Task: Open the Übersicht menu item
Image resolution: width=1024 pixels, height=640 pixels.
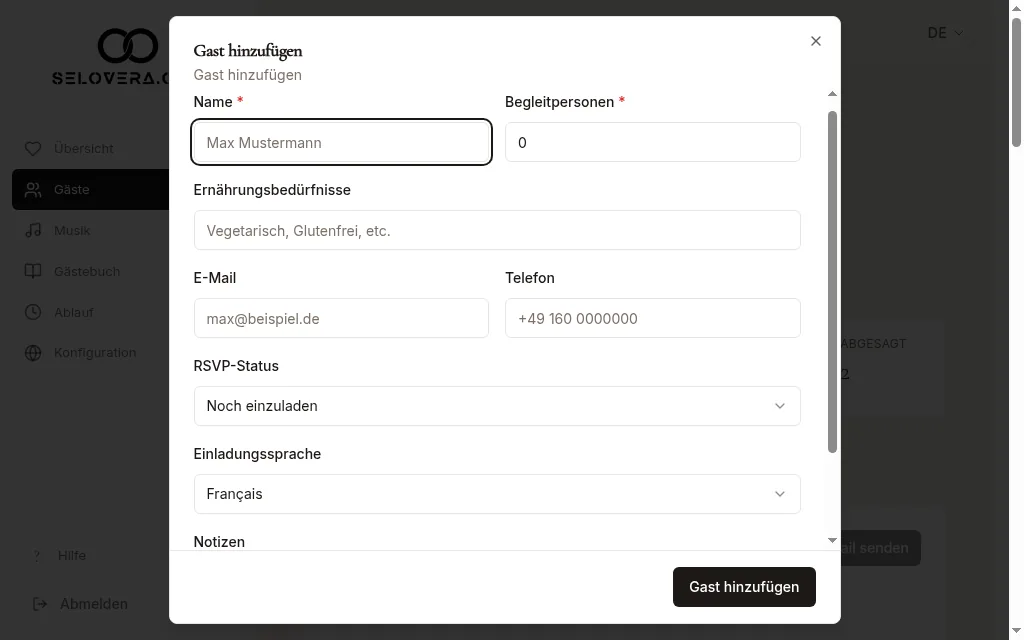Action: pyautogui.click(x=90, y=148)
